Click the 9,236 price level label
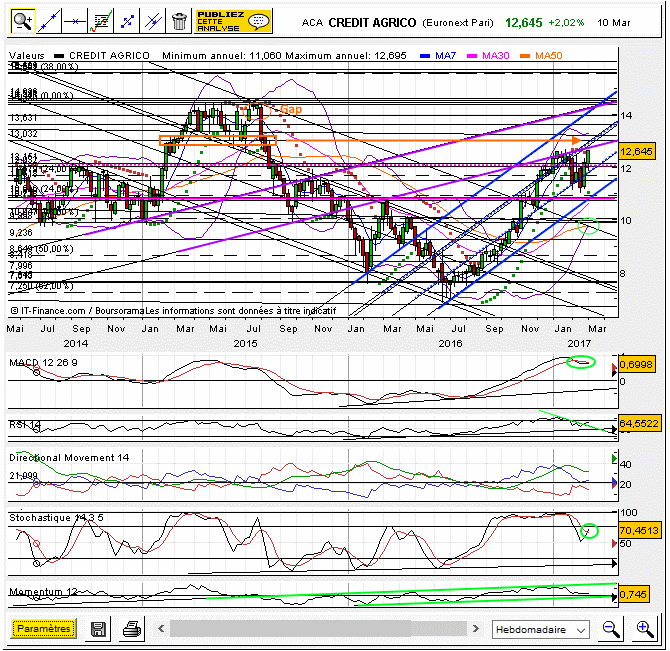This screenshot has width=670, height=651. click(21, 233)
